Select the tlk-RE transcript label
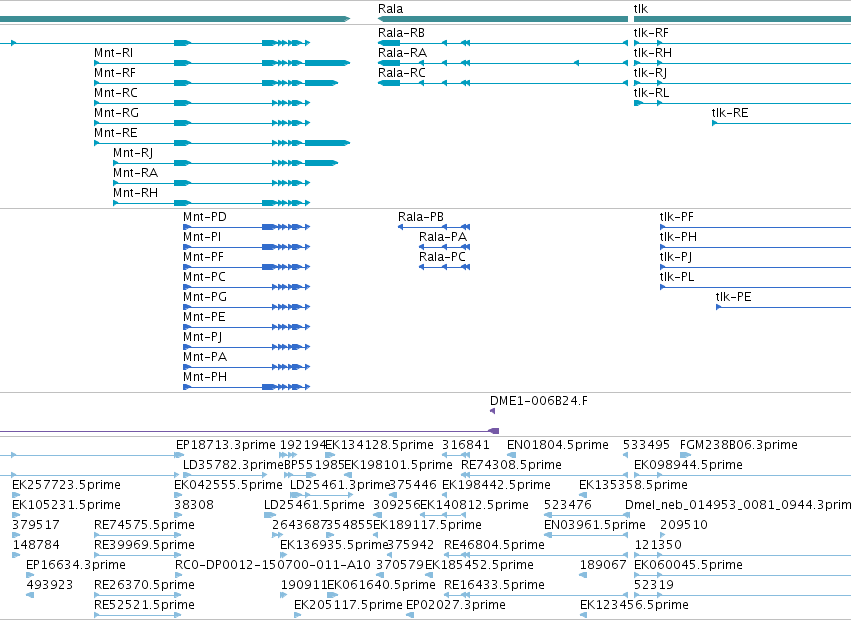The width and height of the screenshot is (851, 620). click(730, 113)
